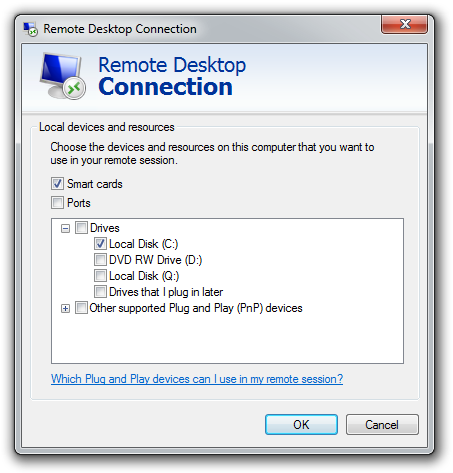
Task: Enable the Ports checkbox
Action: 57,202
